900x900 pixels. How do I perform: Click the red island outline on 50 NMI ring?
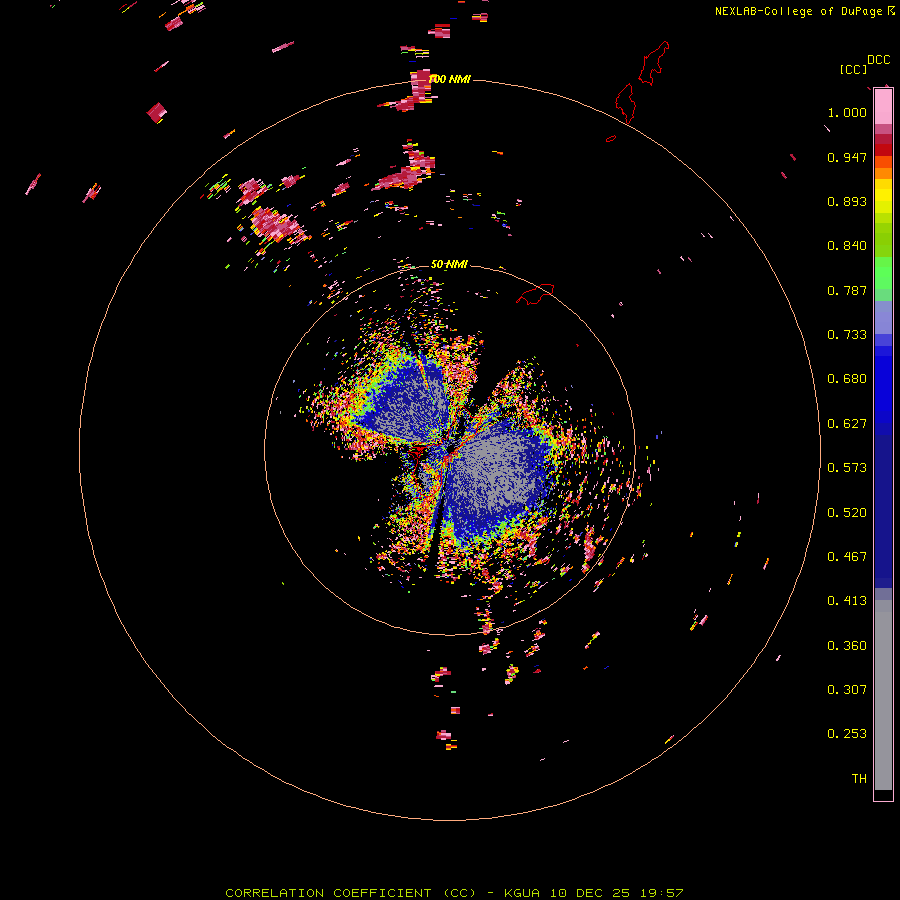(x=535, y=293)
